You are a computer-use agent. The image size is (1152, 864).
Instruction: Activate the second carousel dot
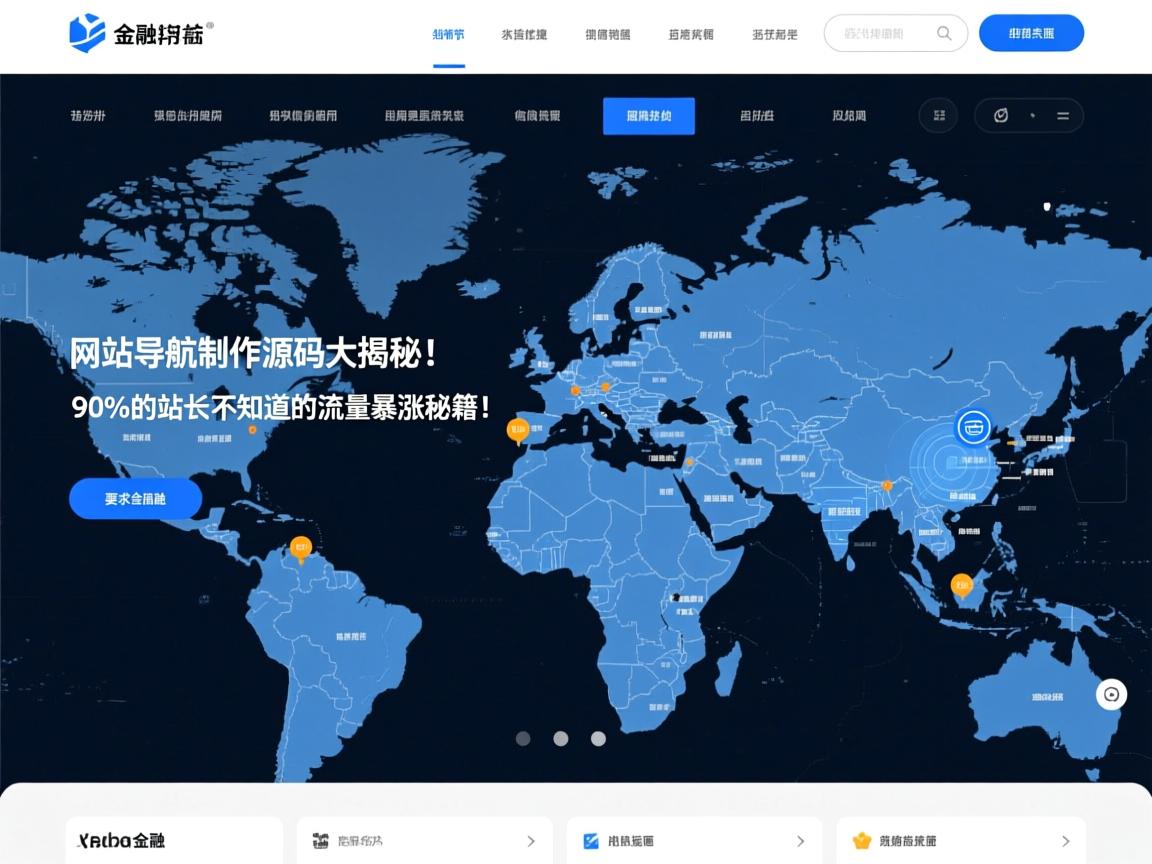(560, 738)
